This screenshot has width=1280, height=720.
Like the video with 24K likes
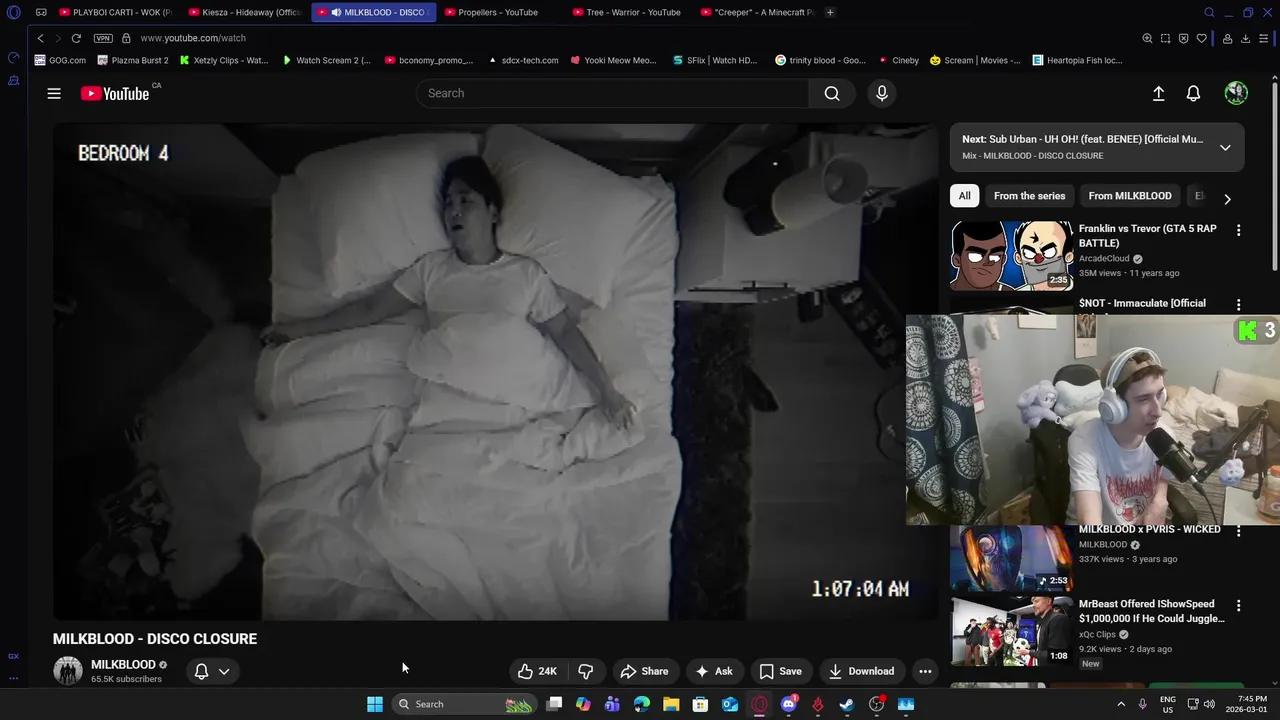click(537, 671)
